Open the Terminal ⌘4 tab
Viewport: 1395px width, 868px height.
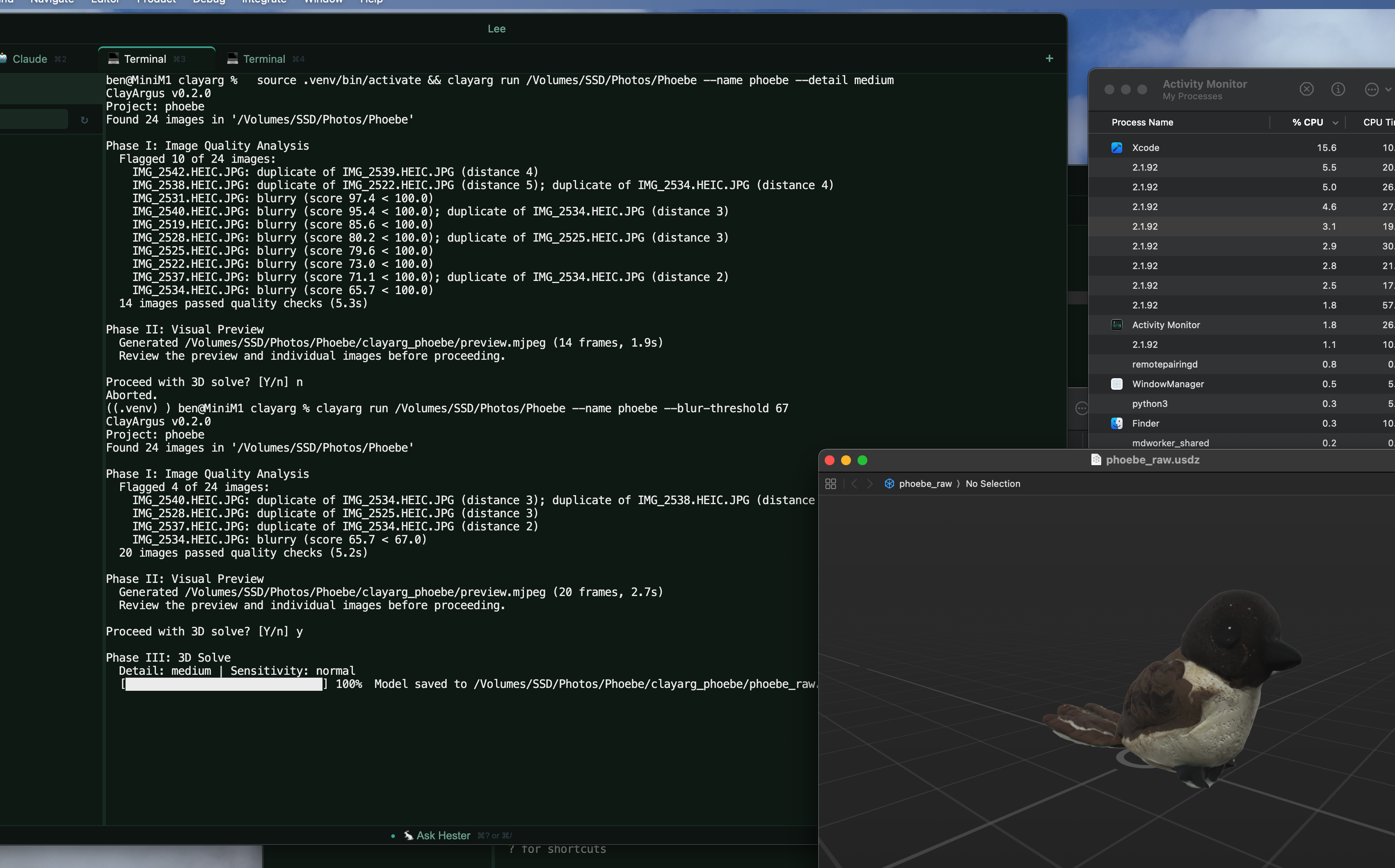click(265, 59)
